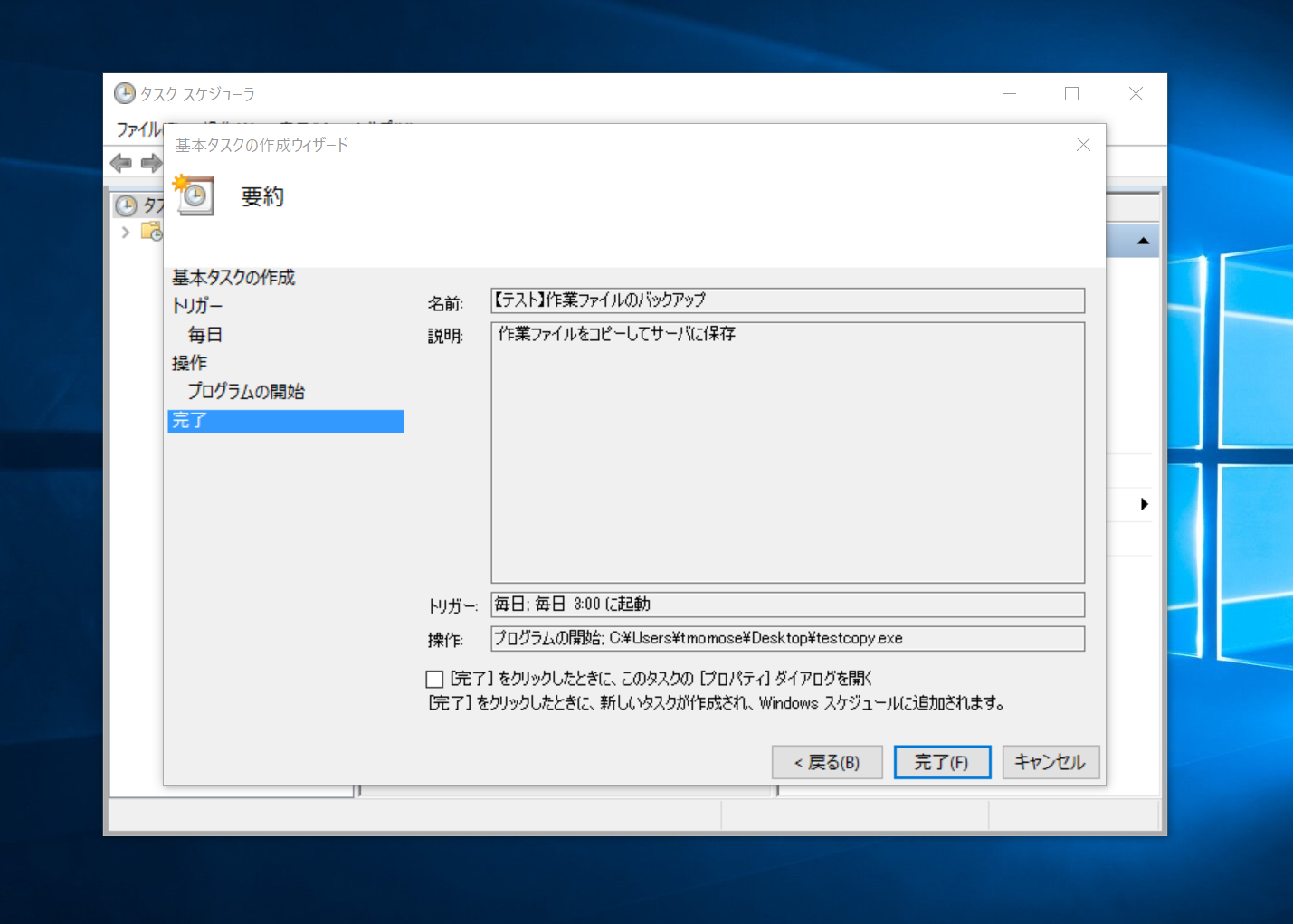
Task: Click the 完了(F) button
Action: [941, 762]
